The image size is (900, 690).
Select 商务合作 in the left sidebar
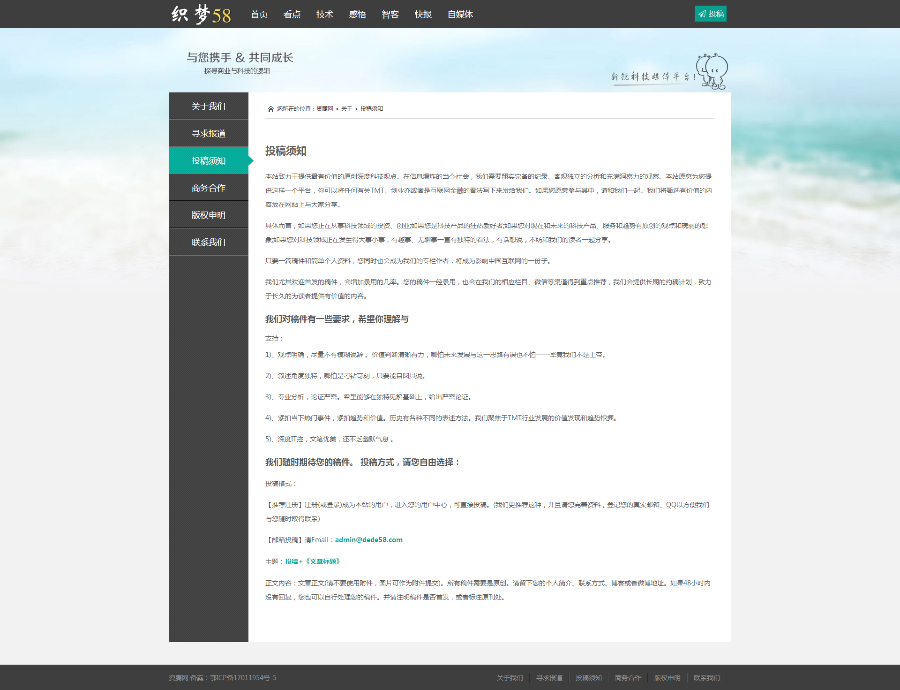(x=208, y=188)
